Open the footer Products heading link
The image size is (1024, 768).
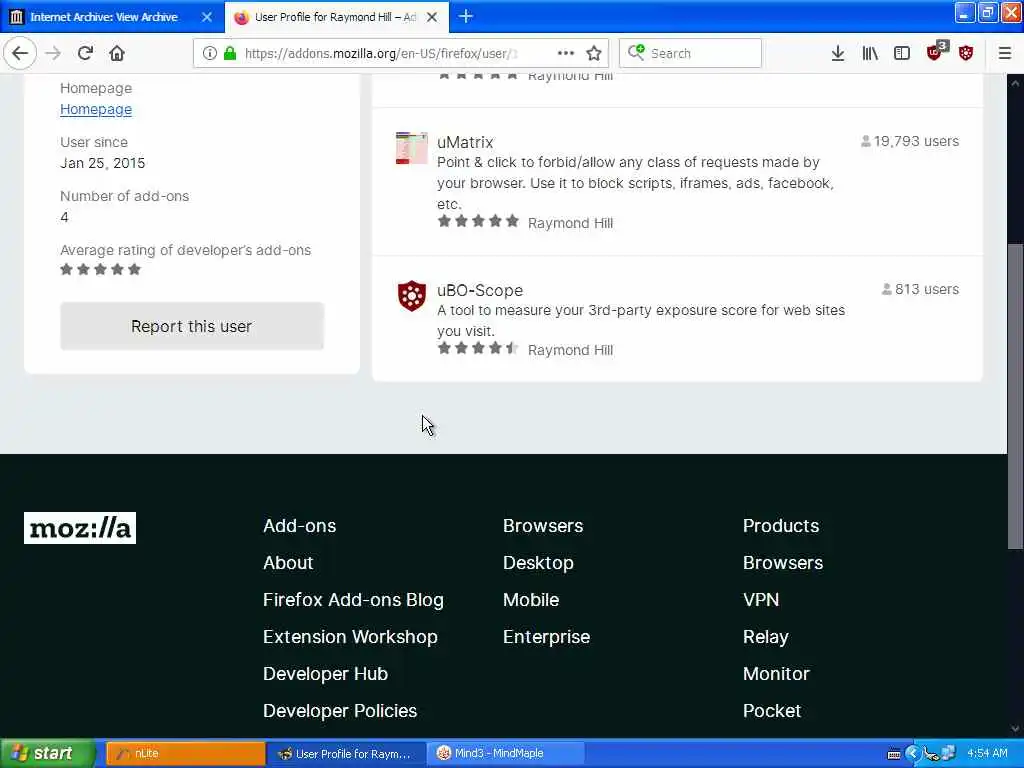pyautogui.click(x=780, y=526)
